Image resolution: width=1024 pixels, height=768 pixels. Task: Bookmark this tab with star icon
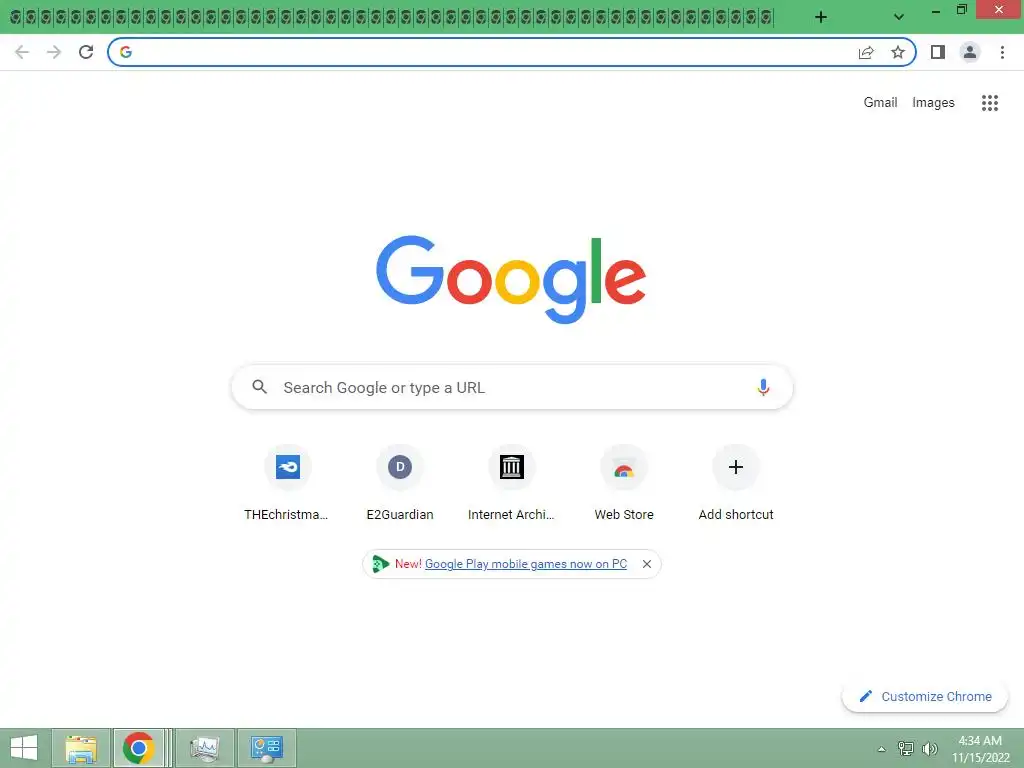(898, 52)
